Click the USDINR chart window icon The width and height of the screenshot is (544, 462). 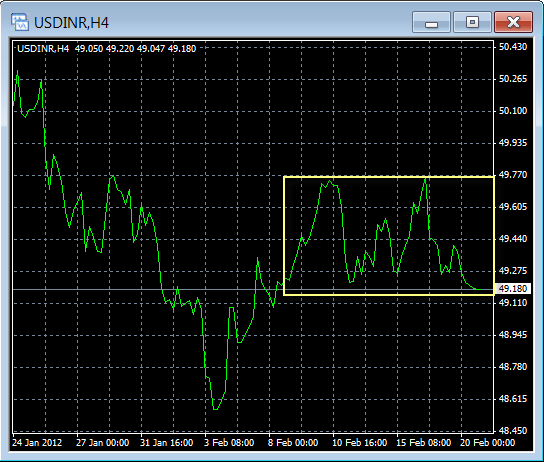tap(20, 22)
